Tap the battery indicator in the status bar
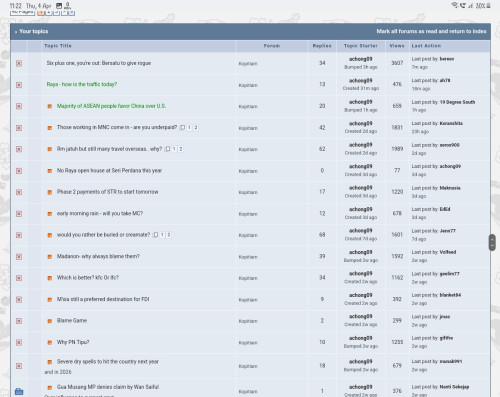The image size is (500, 397). [x=488, y=6]
